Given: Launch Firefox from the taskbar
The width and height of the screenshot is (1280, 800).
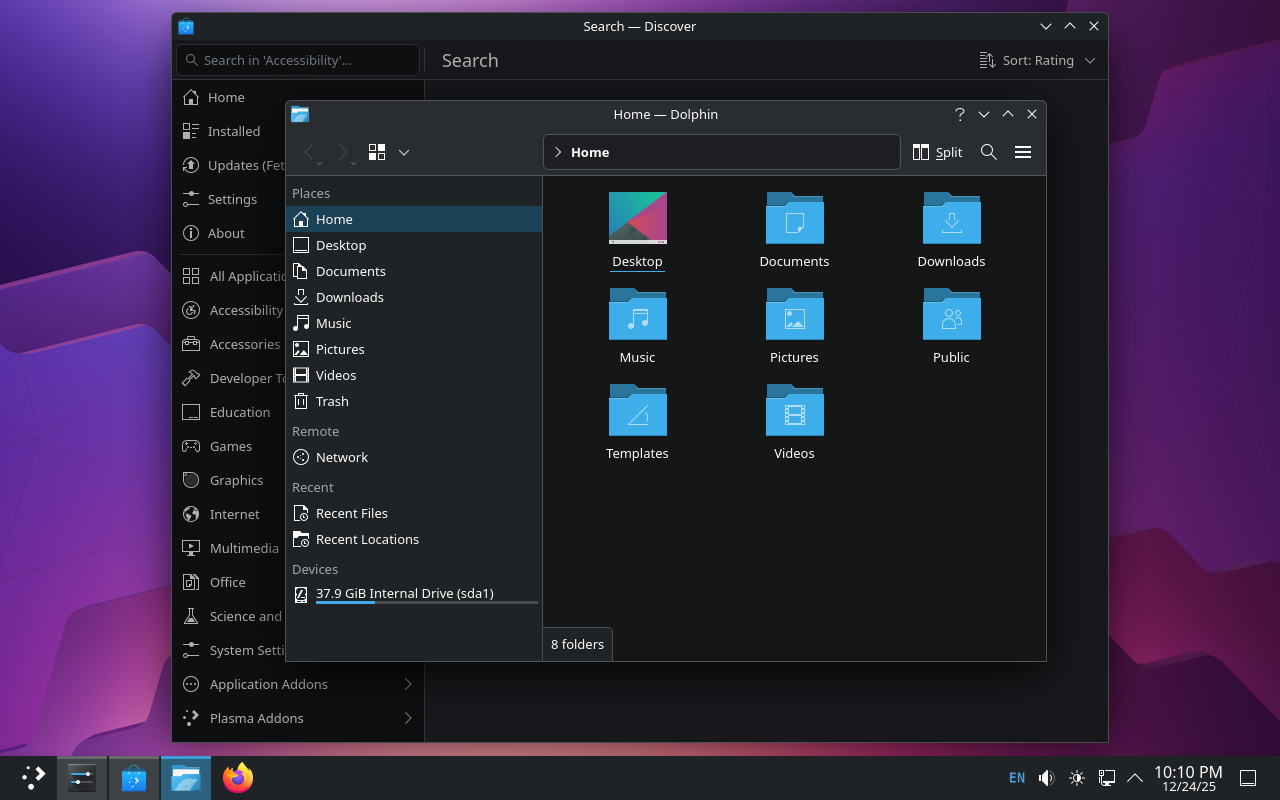Looking at the screenshot, I should (238, 778).
